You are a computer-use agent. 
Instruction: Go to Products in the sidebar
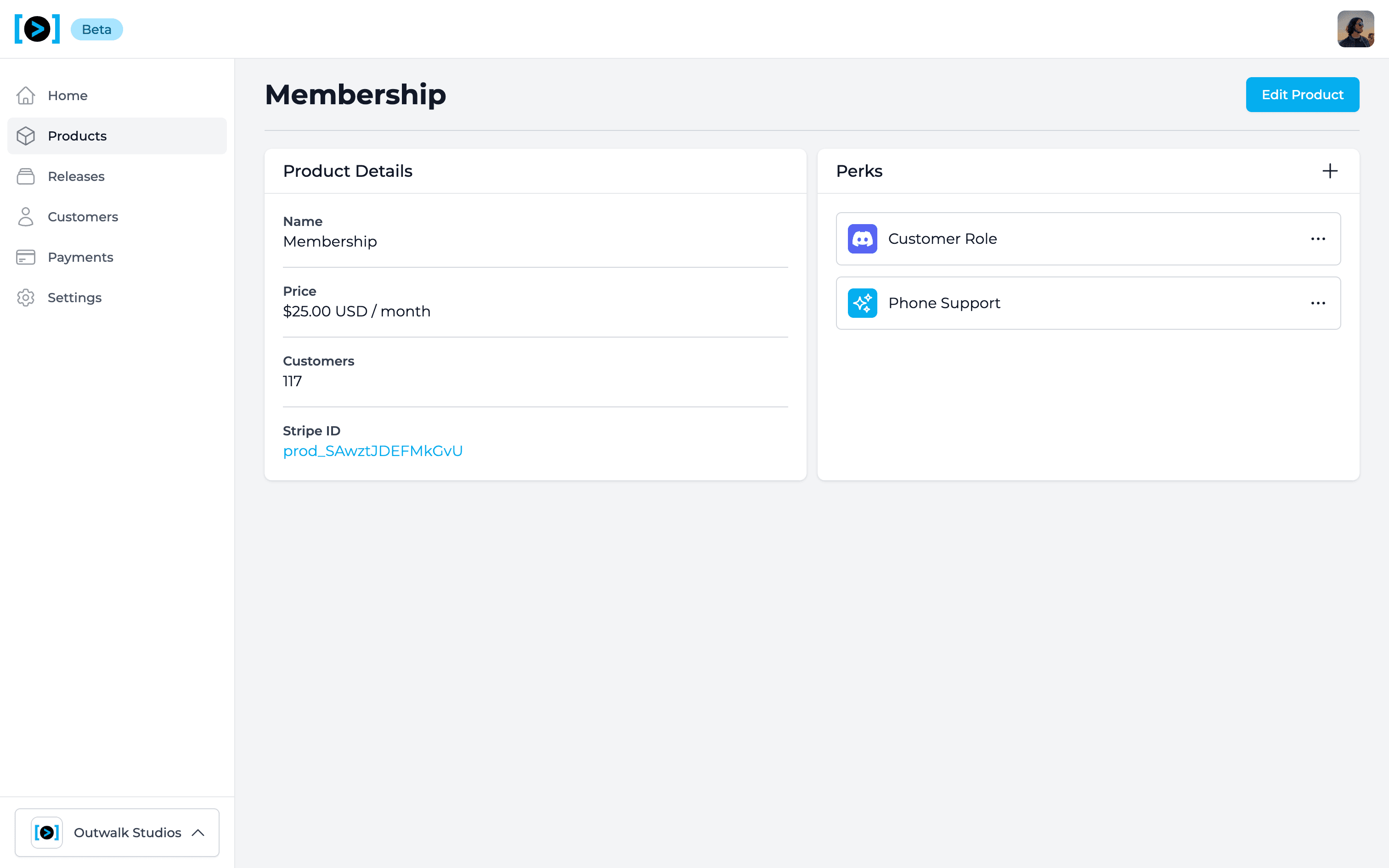point(77,136)
